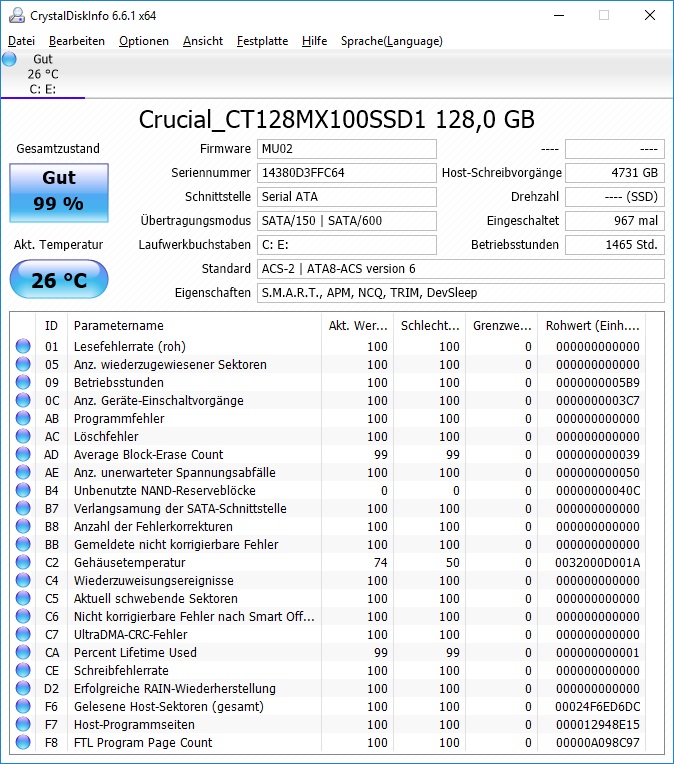Click status orb for Unbenutzte NAND-Reserveblöcke

coord(23,490)
